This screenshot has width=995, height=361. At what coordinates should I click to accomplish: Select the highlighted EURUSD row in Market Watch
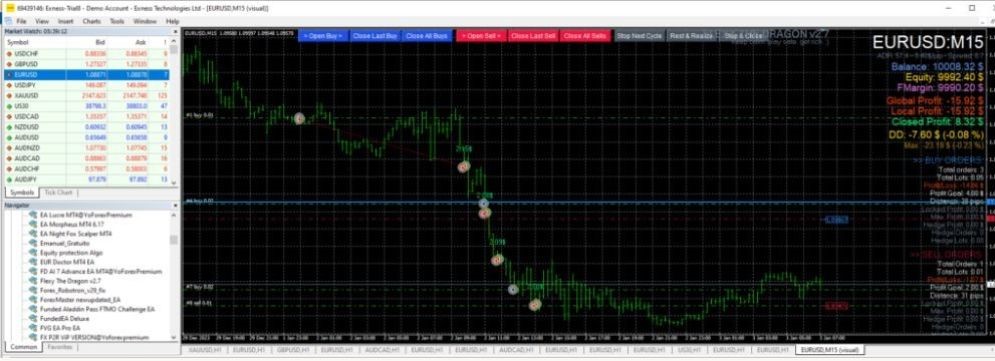click(88, 74)
